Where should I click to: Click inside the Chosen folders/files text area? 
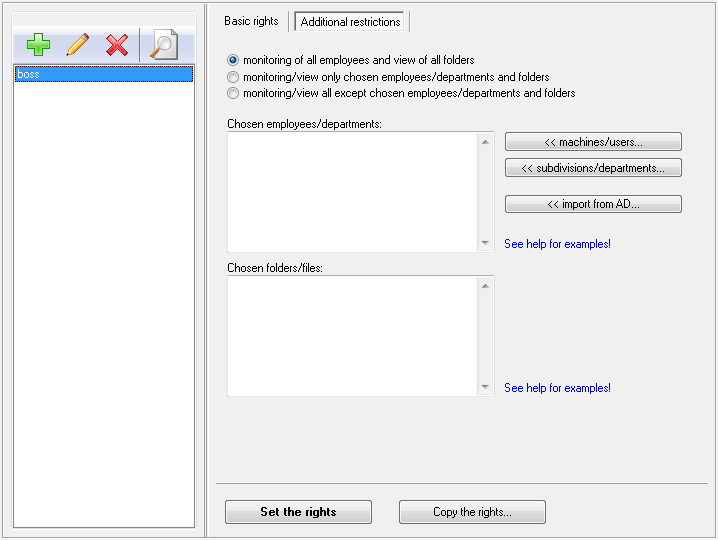pos(352,336)
